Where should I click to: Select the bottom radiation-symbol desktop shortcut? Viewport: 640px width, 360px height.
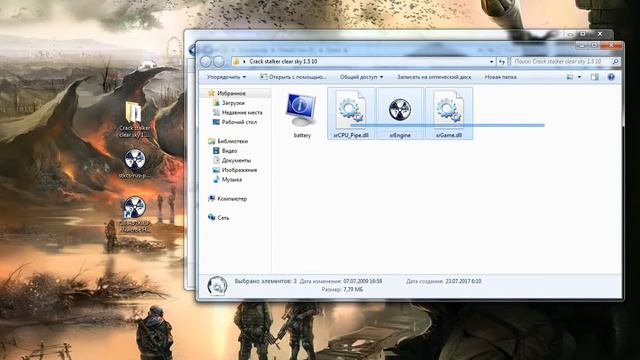[134, 214]
